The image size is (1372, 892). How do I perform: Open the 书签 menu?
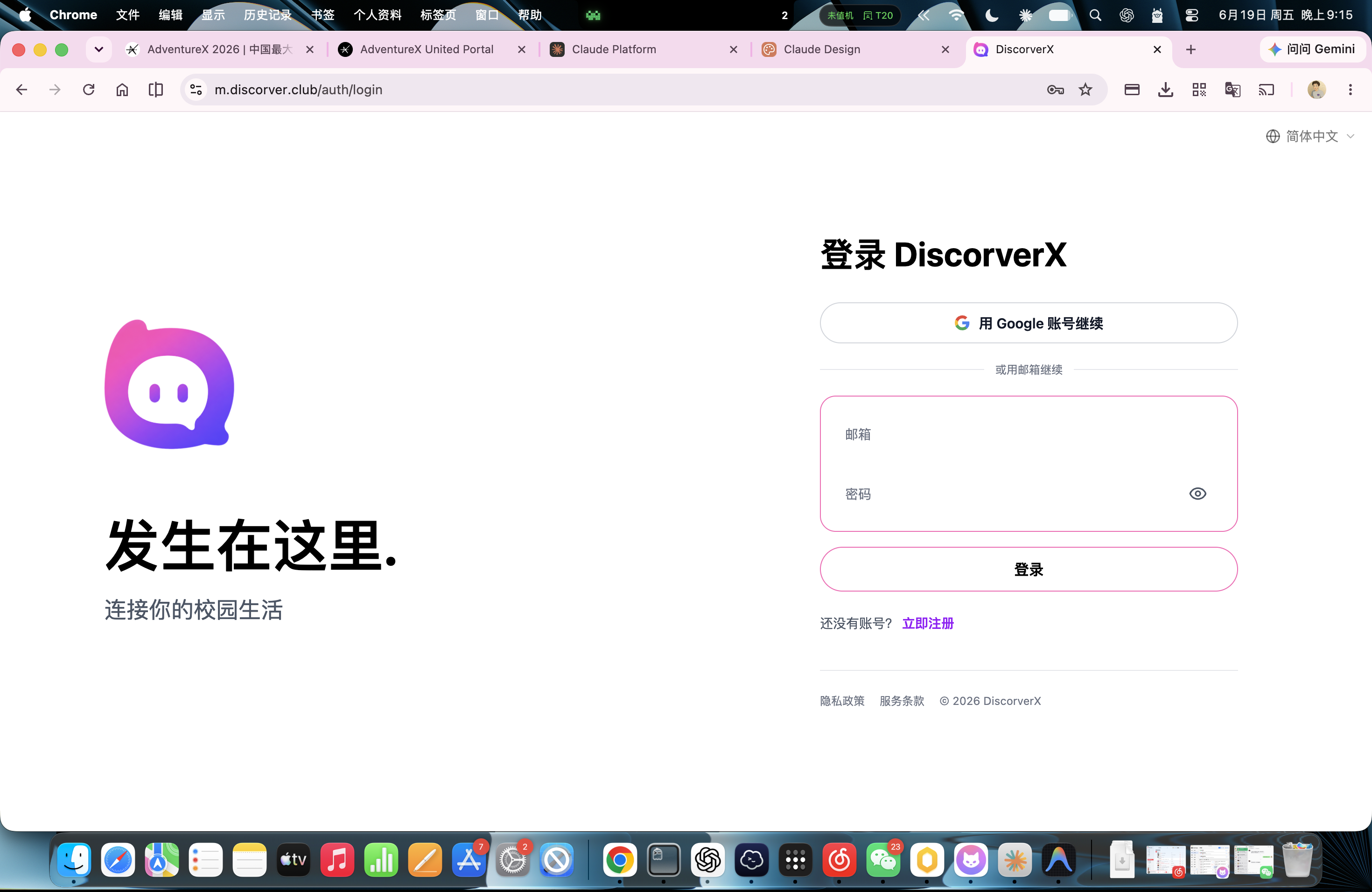[323, 15]
